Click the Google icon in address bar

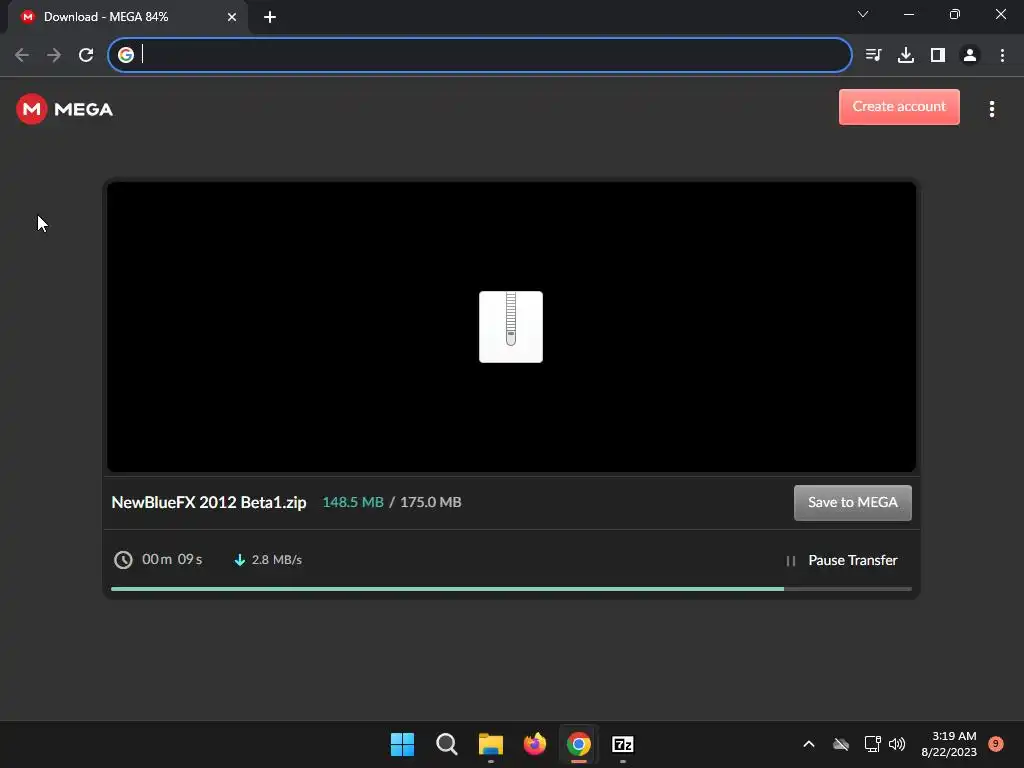point(125,55)
